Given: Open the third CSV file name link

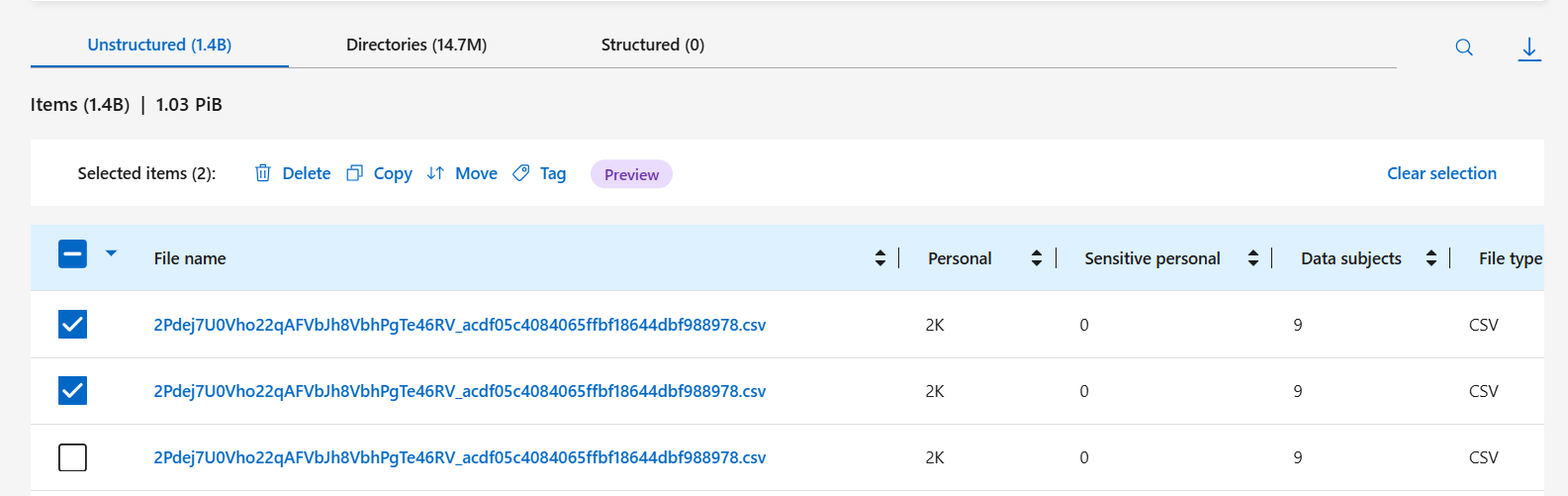Looking at the screenshot, I should tap(459, 457).
